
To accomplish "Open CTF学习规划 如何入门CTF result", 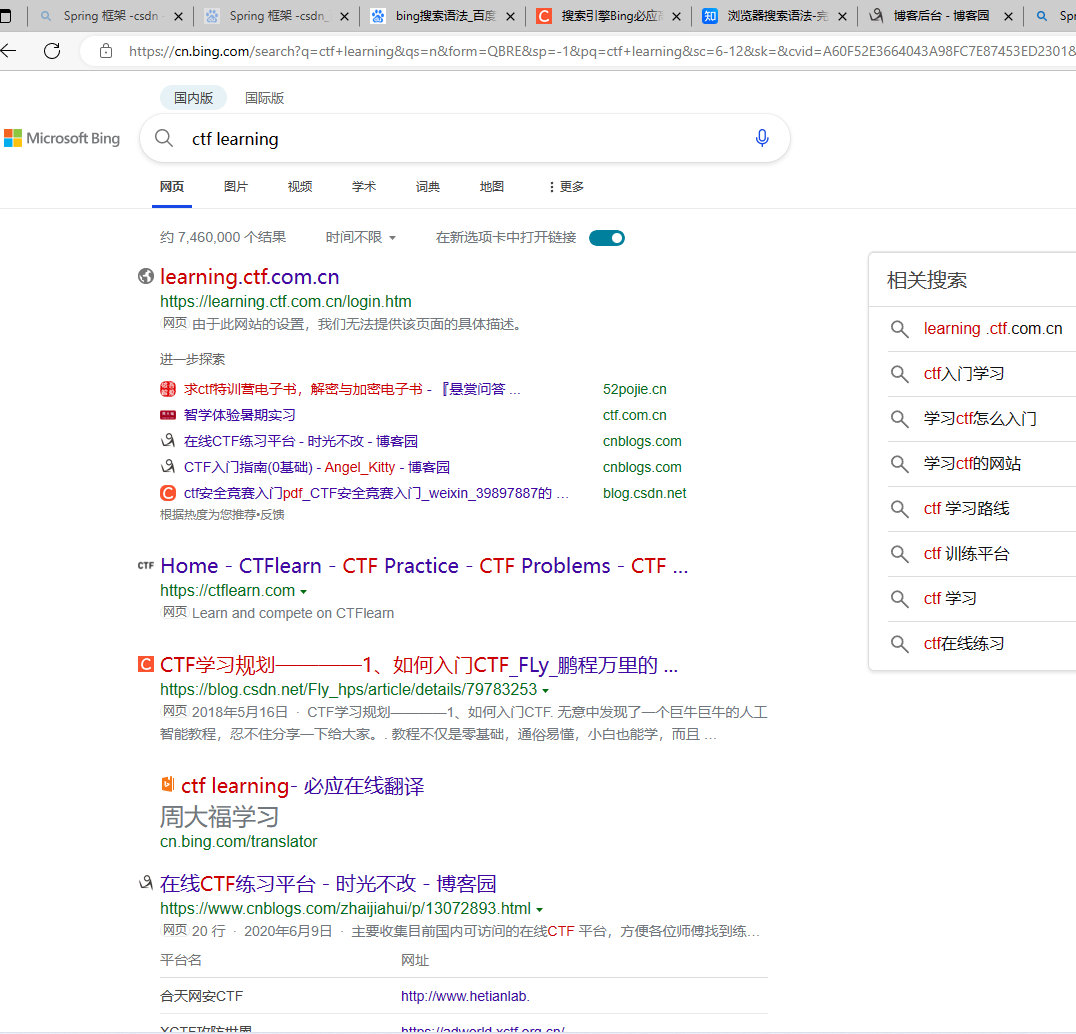I will coord(419,665).
